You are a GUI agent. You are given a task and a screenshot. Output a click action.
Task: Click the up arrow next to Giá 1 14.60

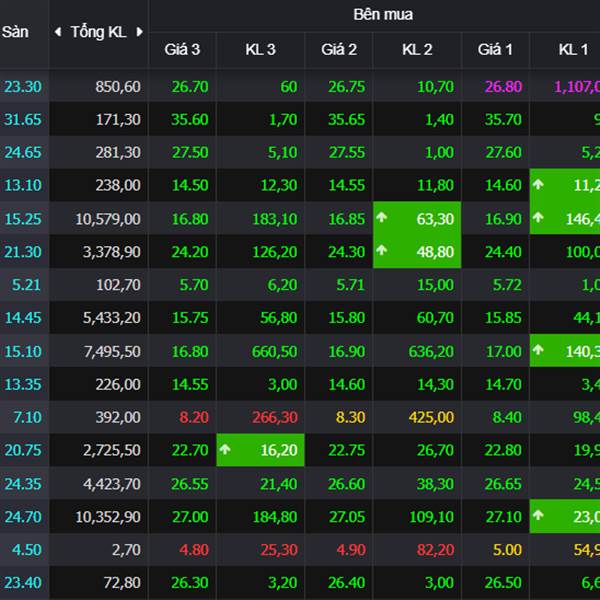[539, 185]
